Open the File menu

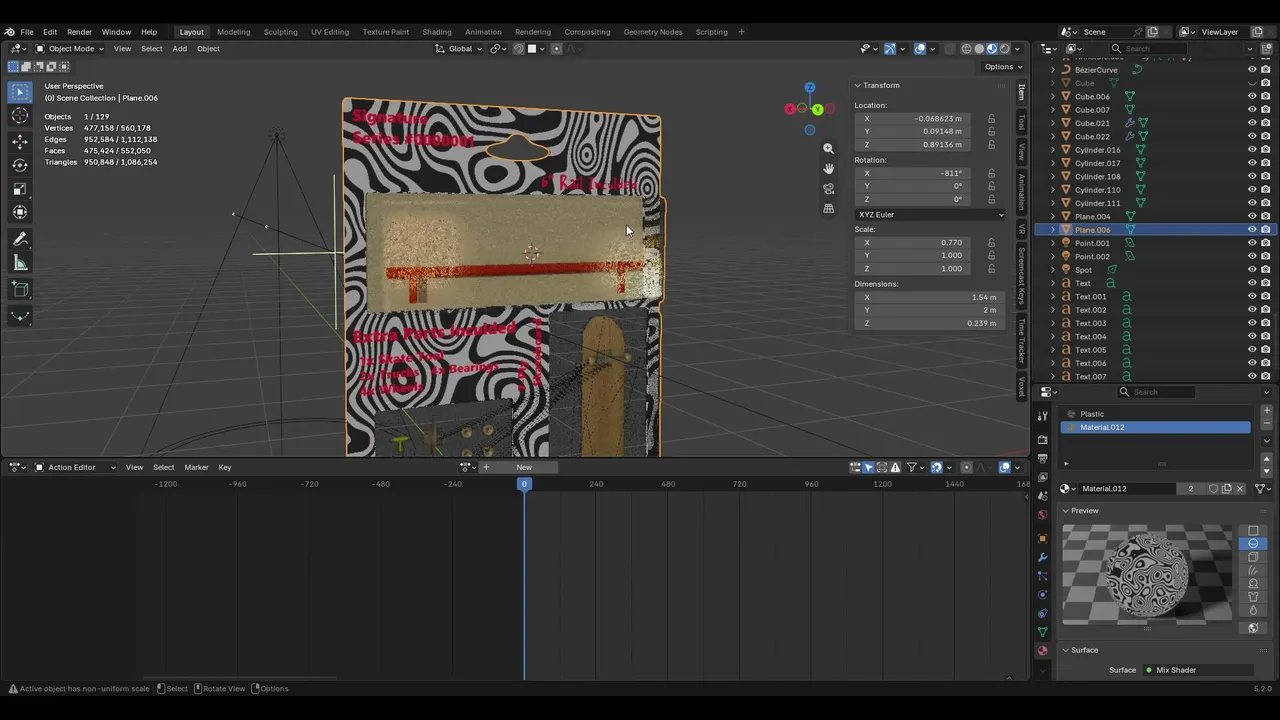point(27,32)
